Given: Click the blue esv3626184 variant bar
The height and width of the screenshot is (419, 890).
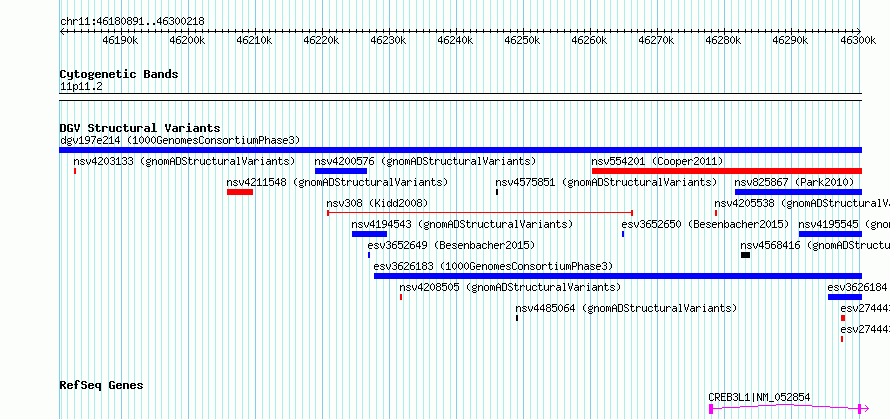Looking at the screenshot, I should [x=845, y=297].
